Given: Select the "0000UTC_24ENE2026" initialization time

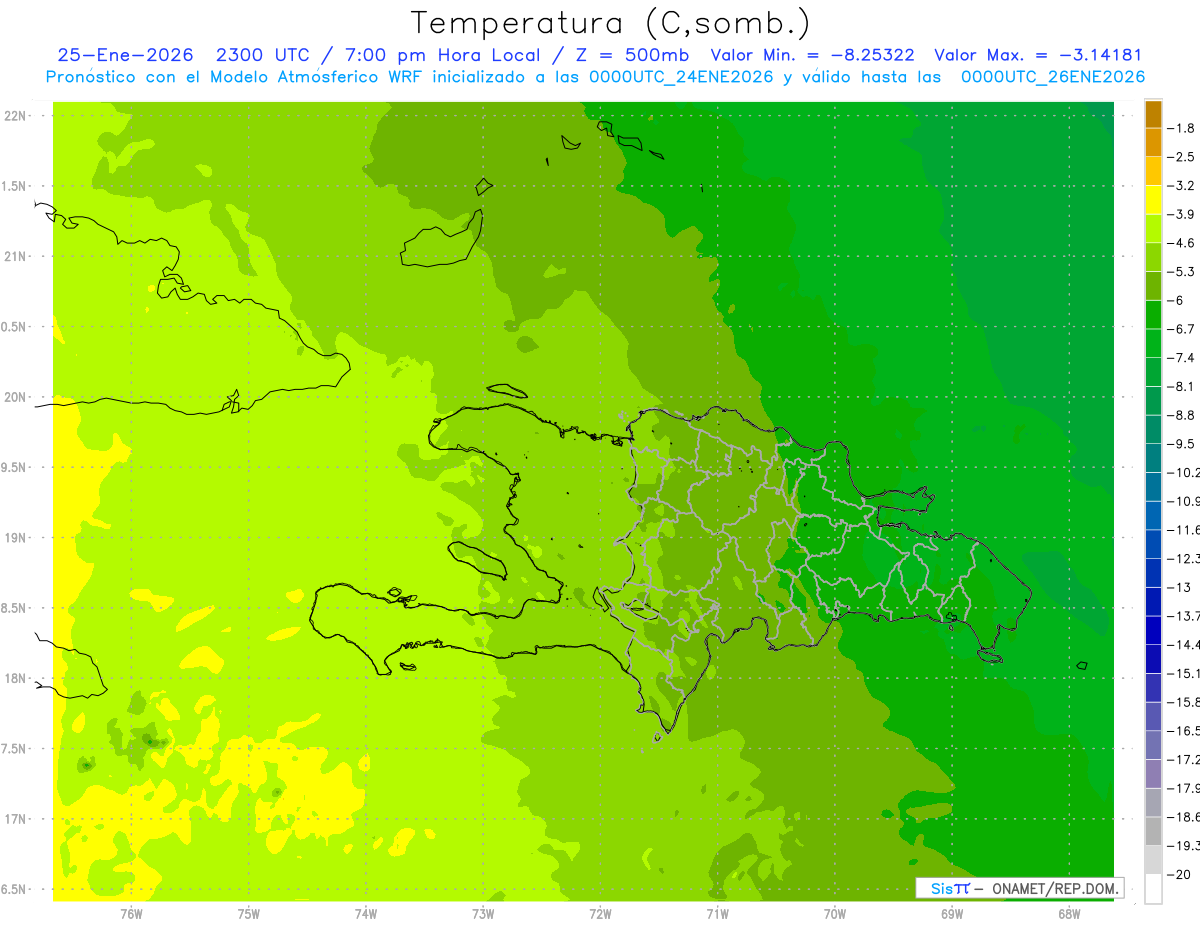Looking at the screenshot, I should tap(681, 77).
